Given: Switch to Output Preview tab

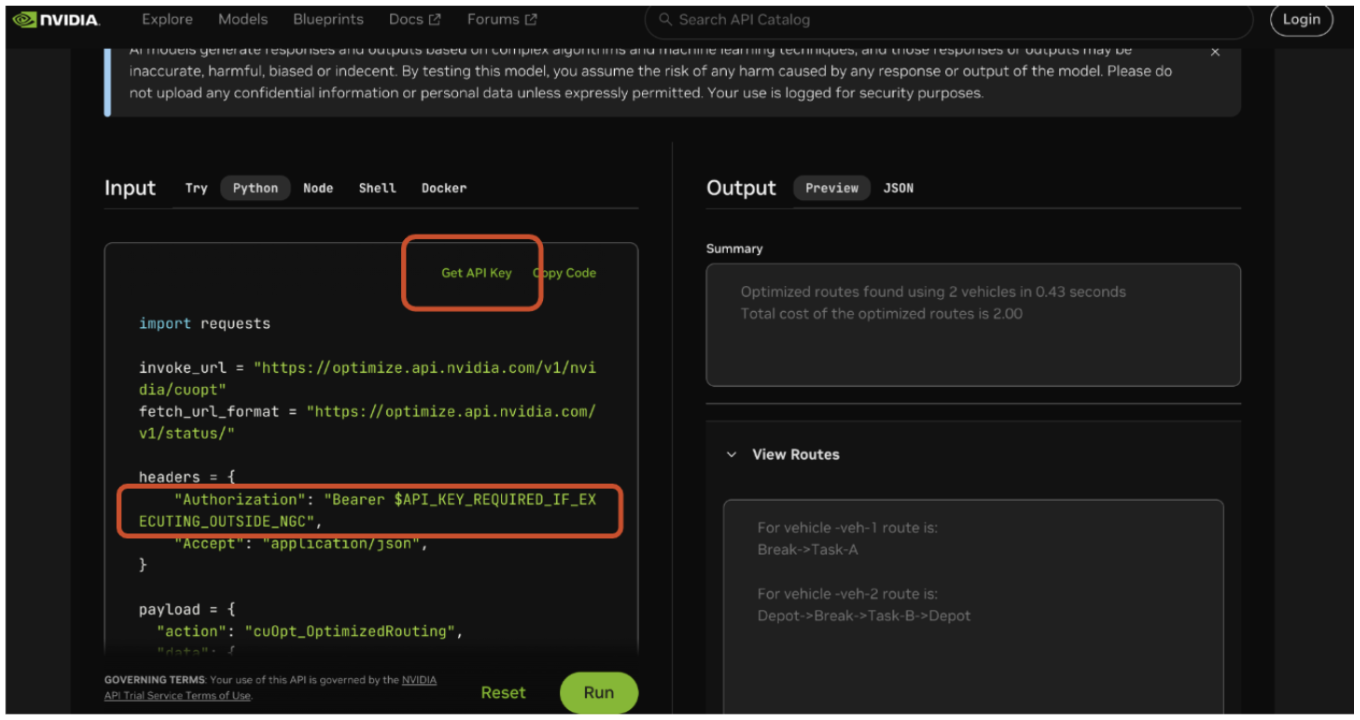Looking at the screenshot, I should click(x=832, y=188).
